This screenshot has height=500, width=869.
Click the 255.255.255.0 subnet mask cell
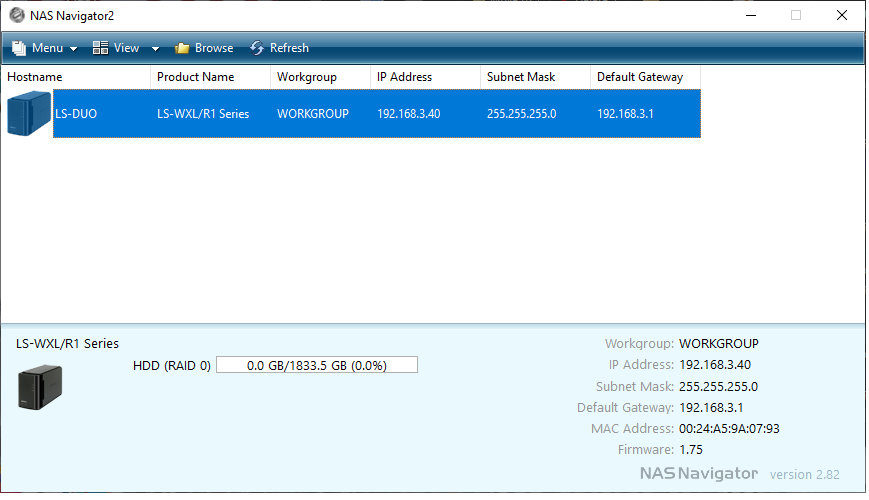click(x=522, y=114)
